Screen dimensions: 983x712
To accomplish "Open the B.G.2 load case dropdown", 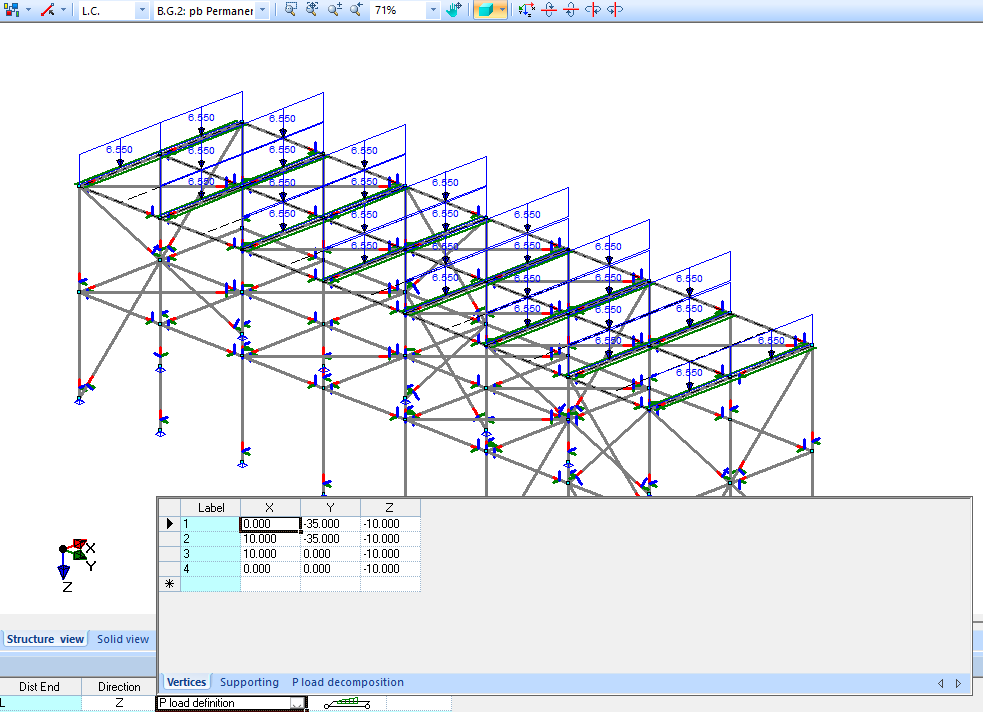I will (x=263, y=11).
